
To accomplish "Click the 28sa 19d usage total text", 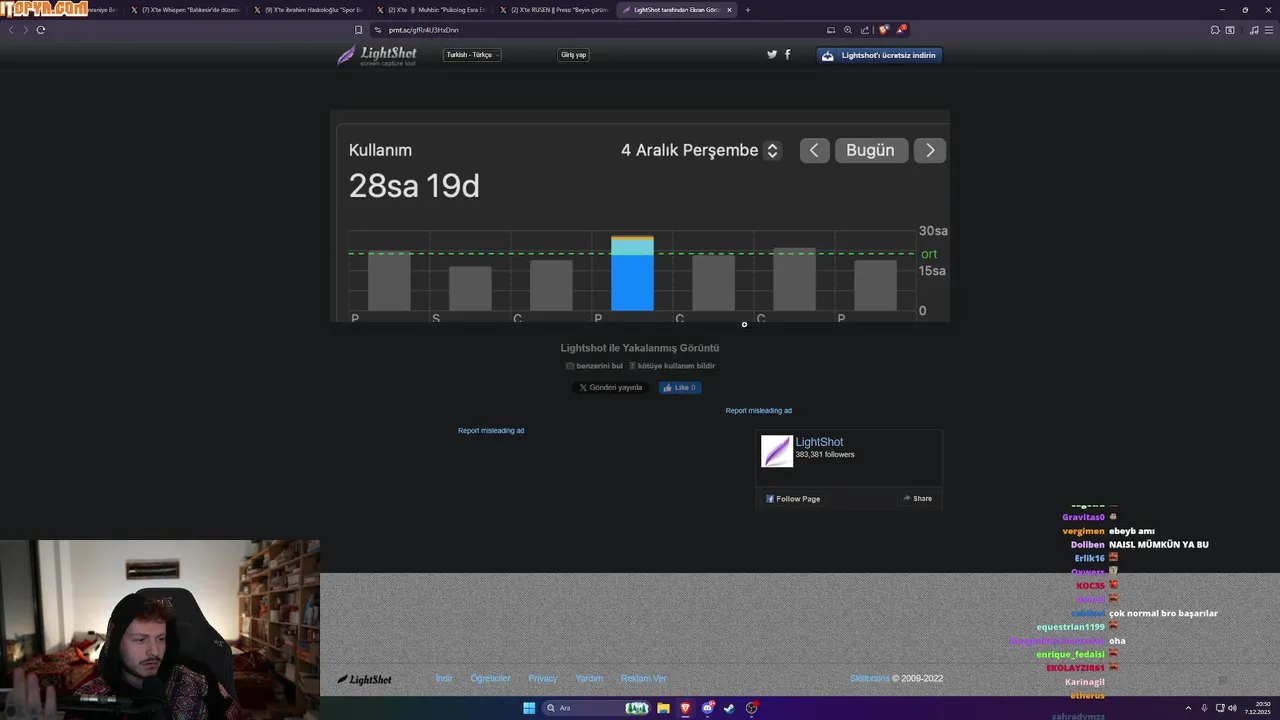I will pyautogui.click(x=414, y=186).
